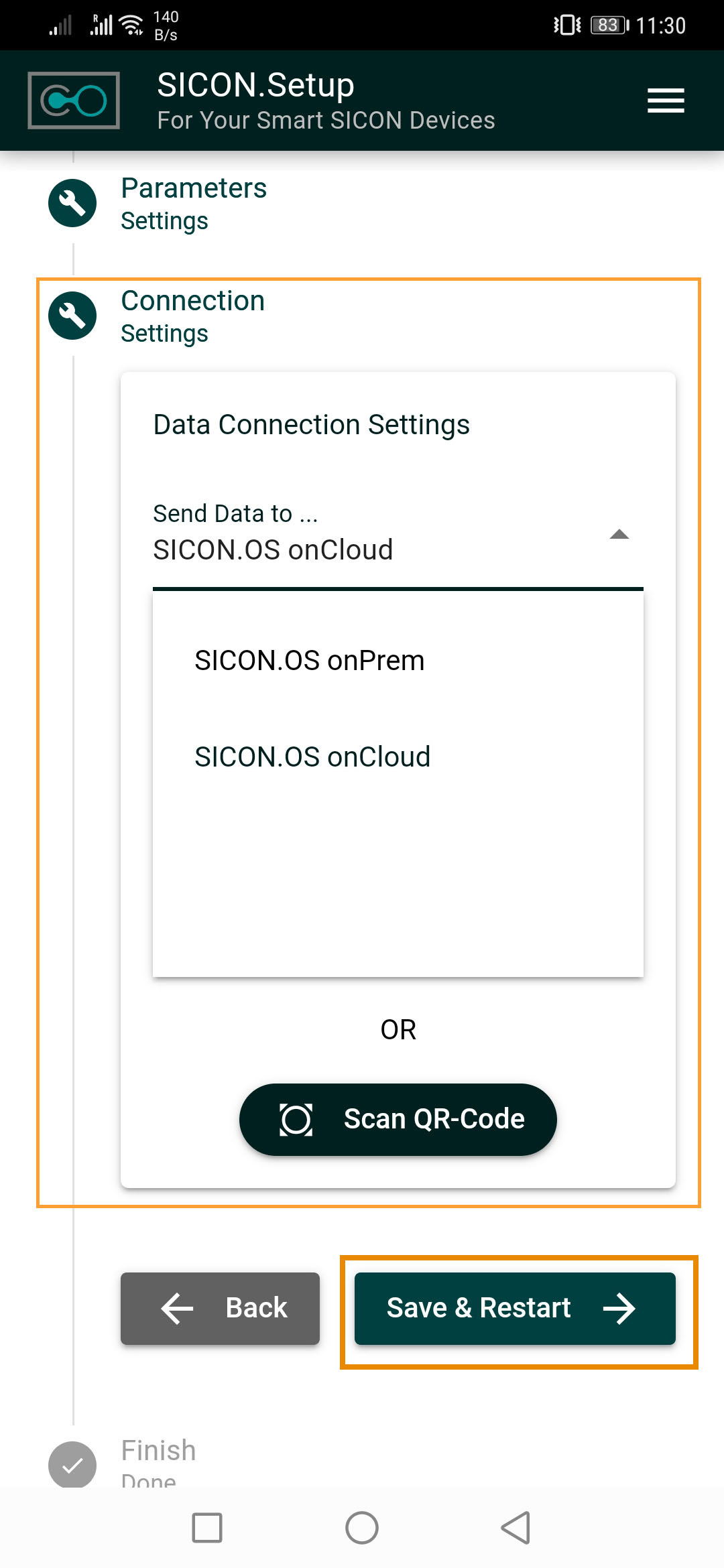Tap the SICON logo icon
This screenshot has width=724, height=1568.
point(74,101)
